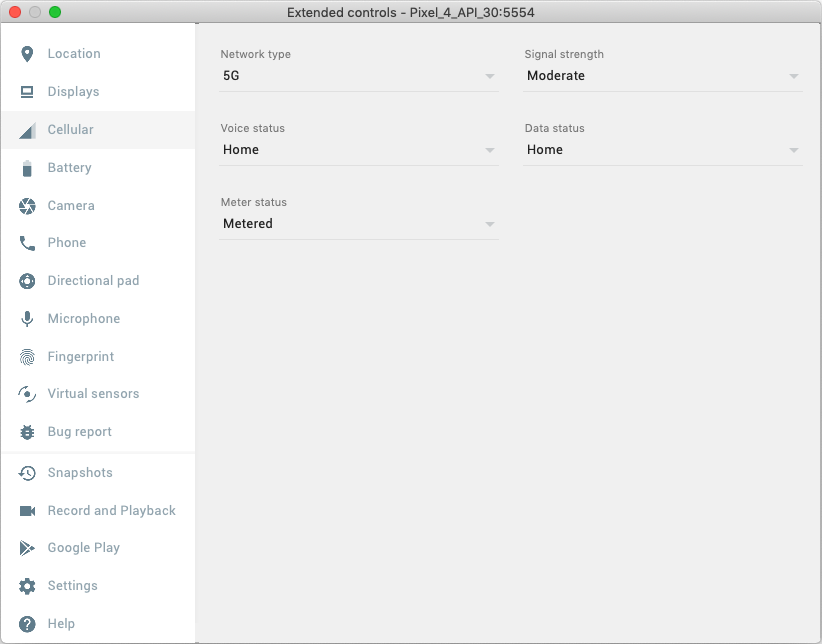Click the Bug report icon

point(27,432)
